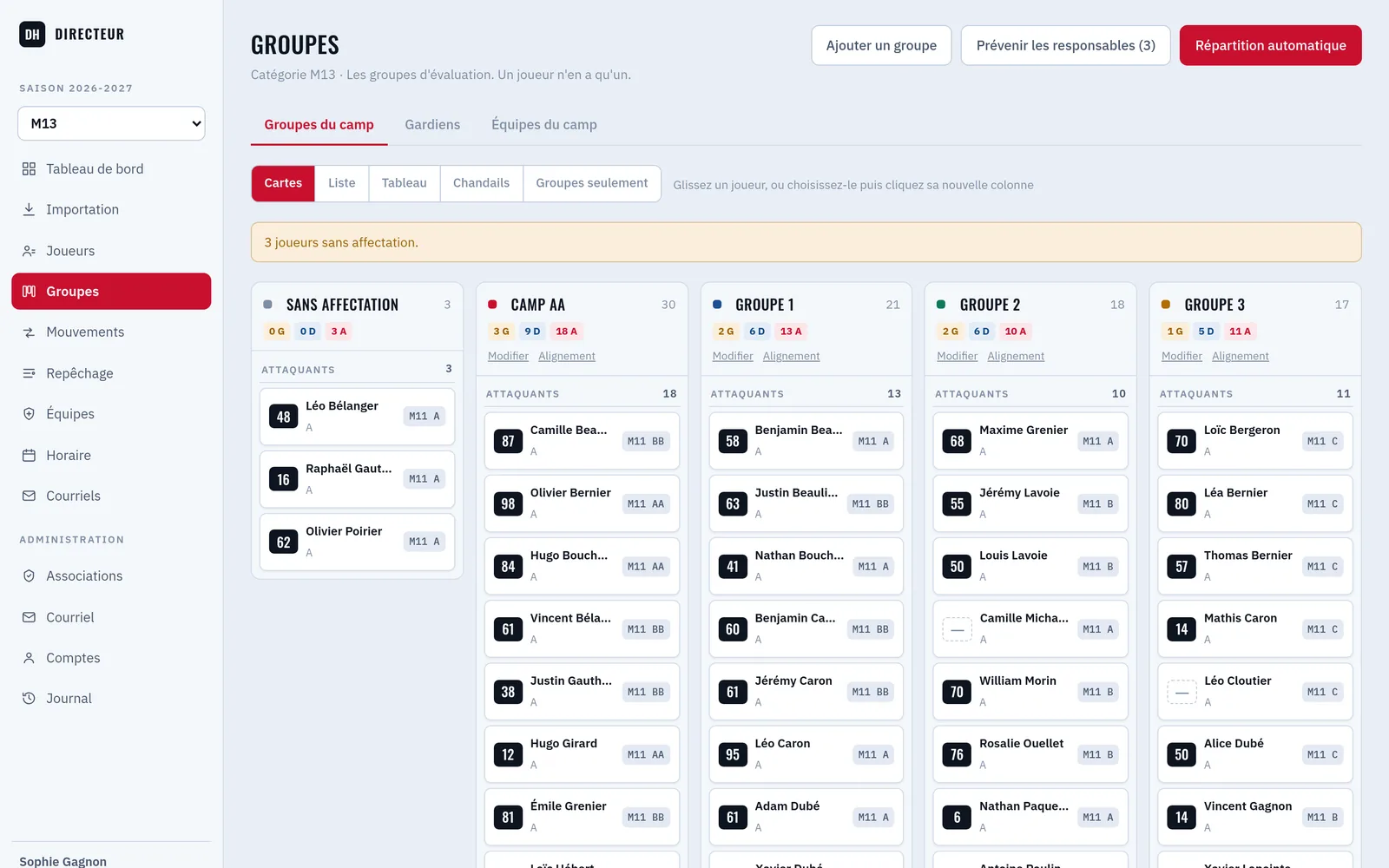This screenshot has width=1389, height=868.
Task: Switch to Liste view
Action: tap(342, 183)
